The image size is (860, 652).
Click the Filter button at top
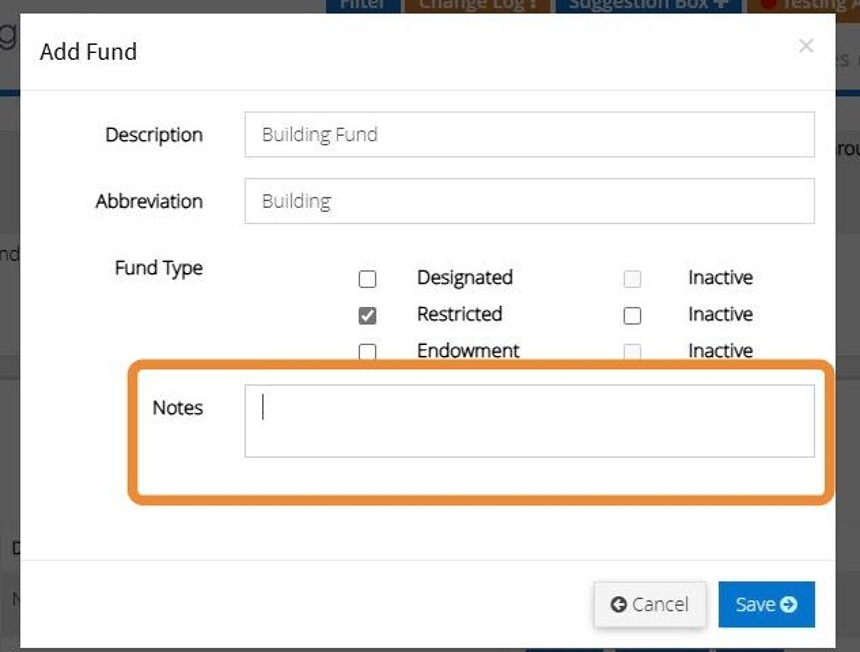click(x=362, y=5)
